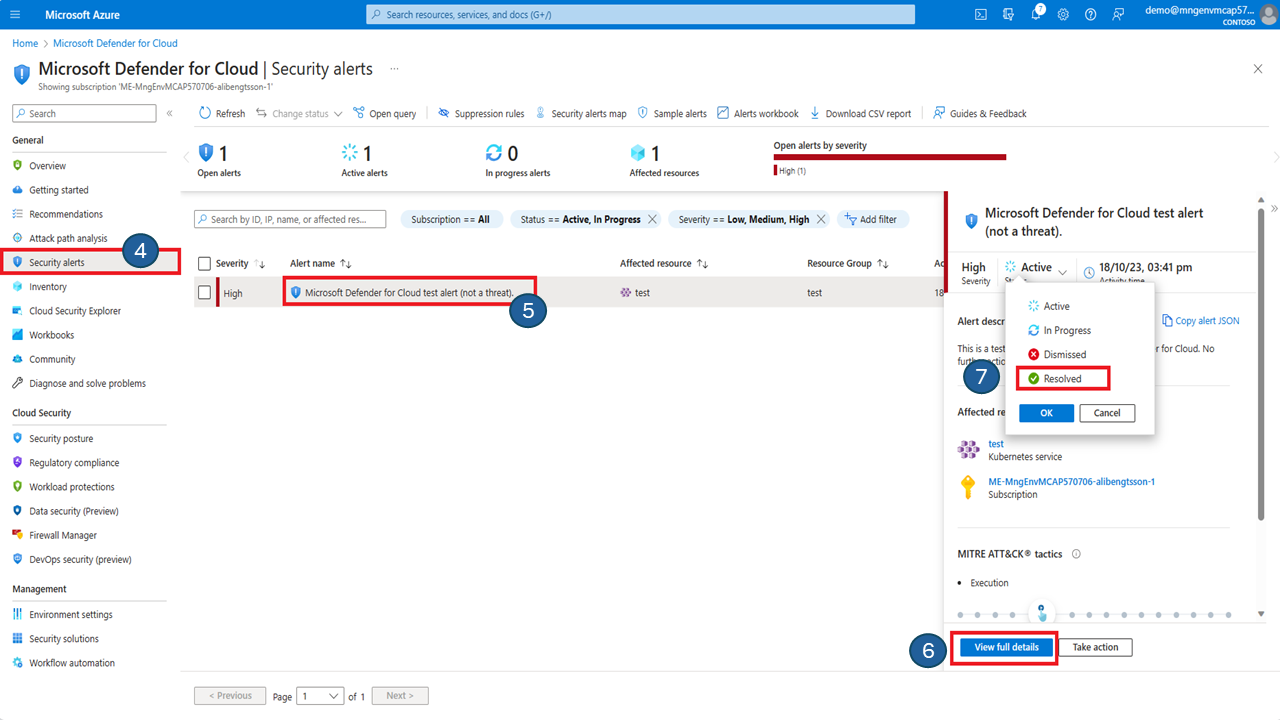
Task: Click the MITRE tactics timeline marker
Action: coord(1042,613)
